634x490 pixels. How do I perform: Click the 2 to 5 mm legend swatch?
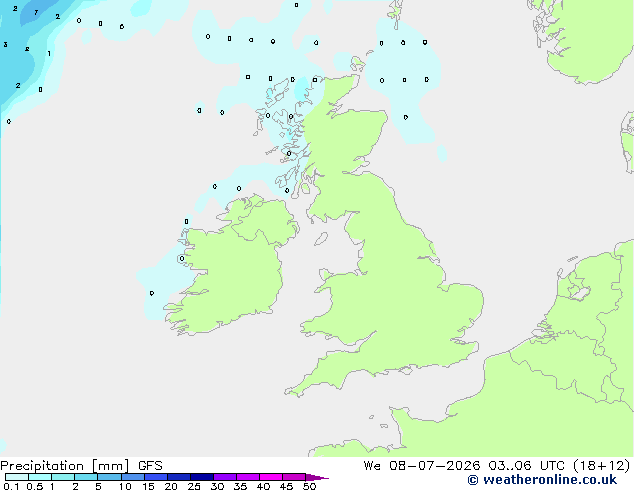[86, 477]
